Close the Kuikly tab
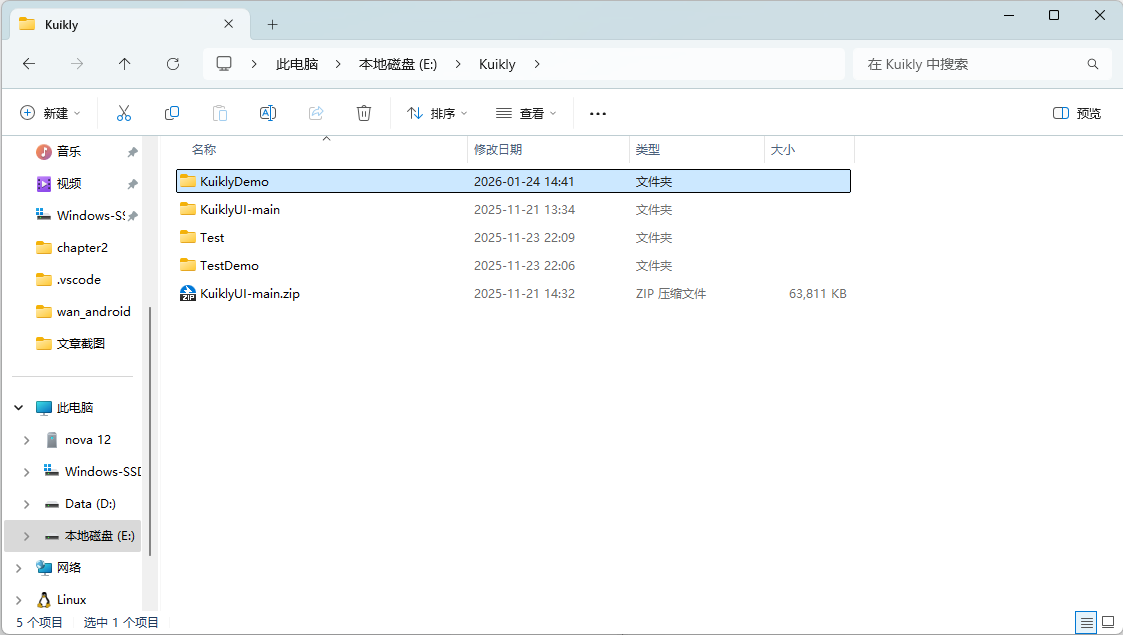This screenshot has width=1123, height=635. point(228,24)
